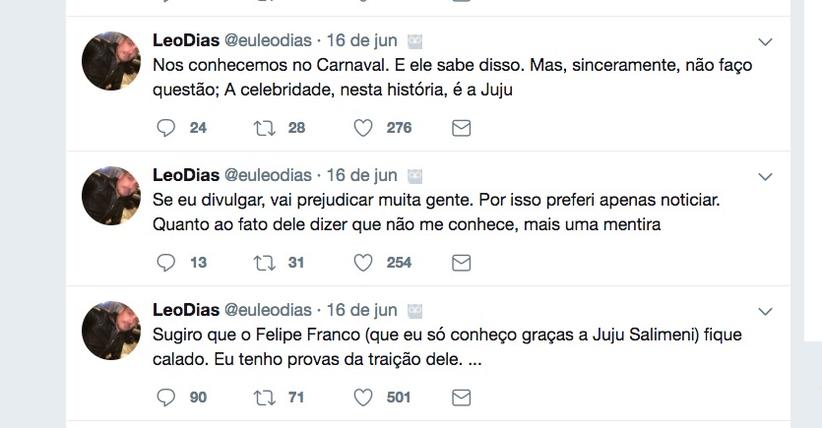Like the 'Se eu divulgar' tweet
The image size is (822, 428).
pos(363,263)
